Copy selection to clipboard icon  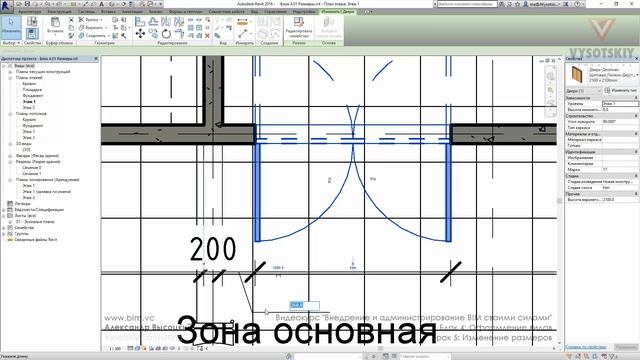coord(71,28)
